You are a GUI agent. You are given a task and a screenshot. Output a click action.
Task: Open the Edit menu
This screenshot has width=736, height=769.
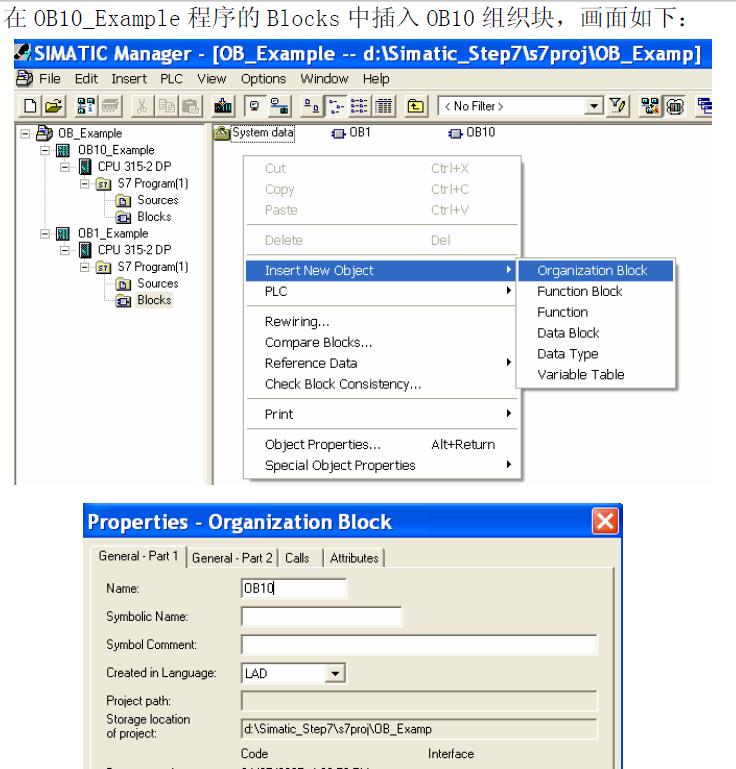coord(86,78)
